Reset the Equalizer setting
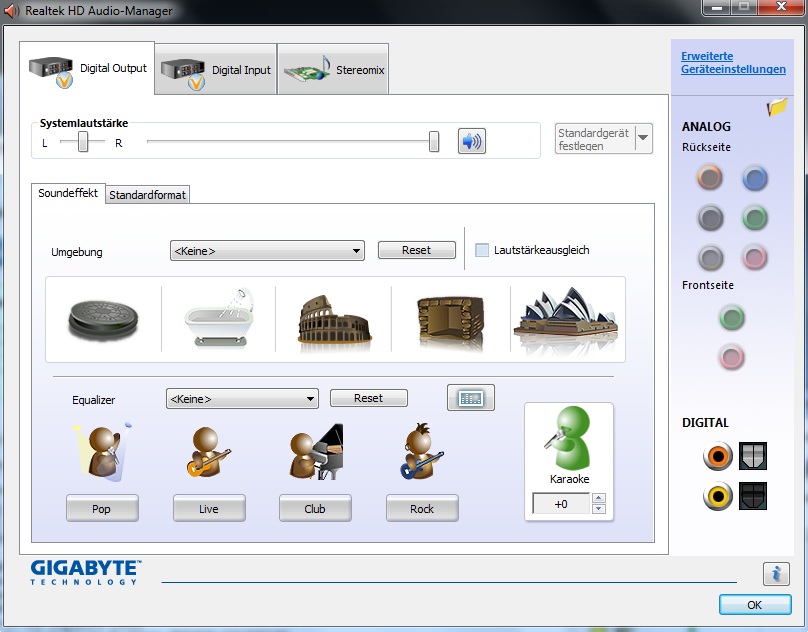This screenshot has height=632, width=808. [368, 398]
